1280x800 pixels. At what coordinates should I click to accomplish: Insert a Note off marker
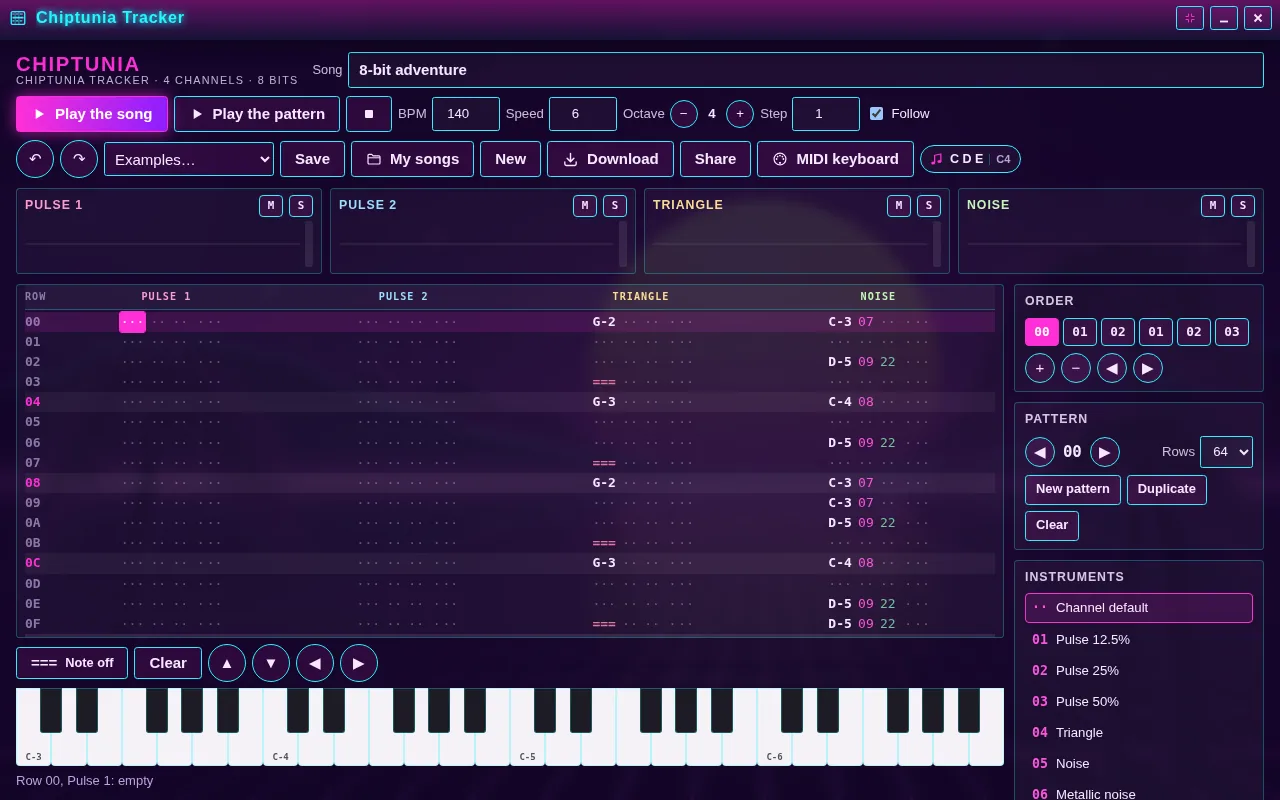72,663
